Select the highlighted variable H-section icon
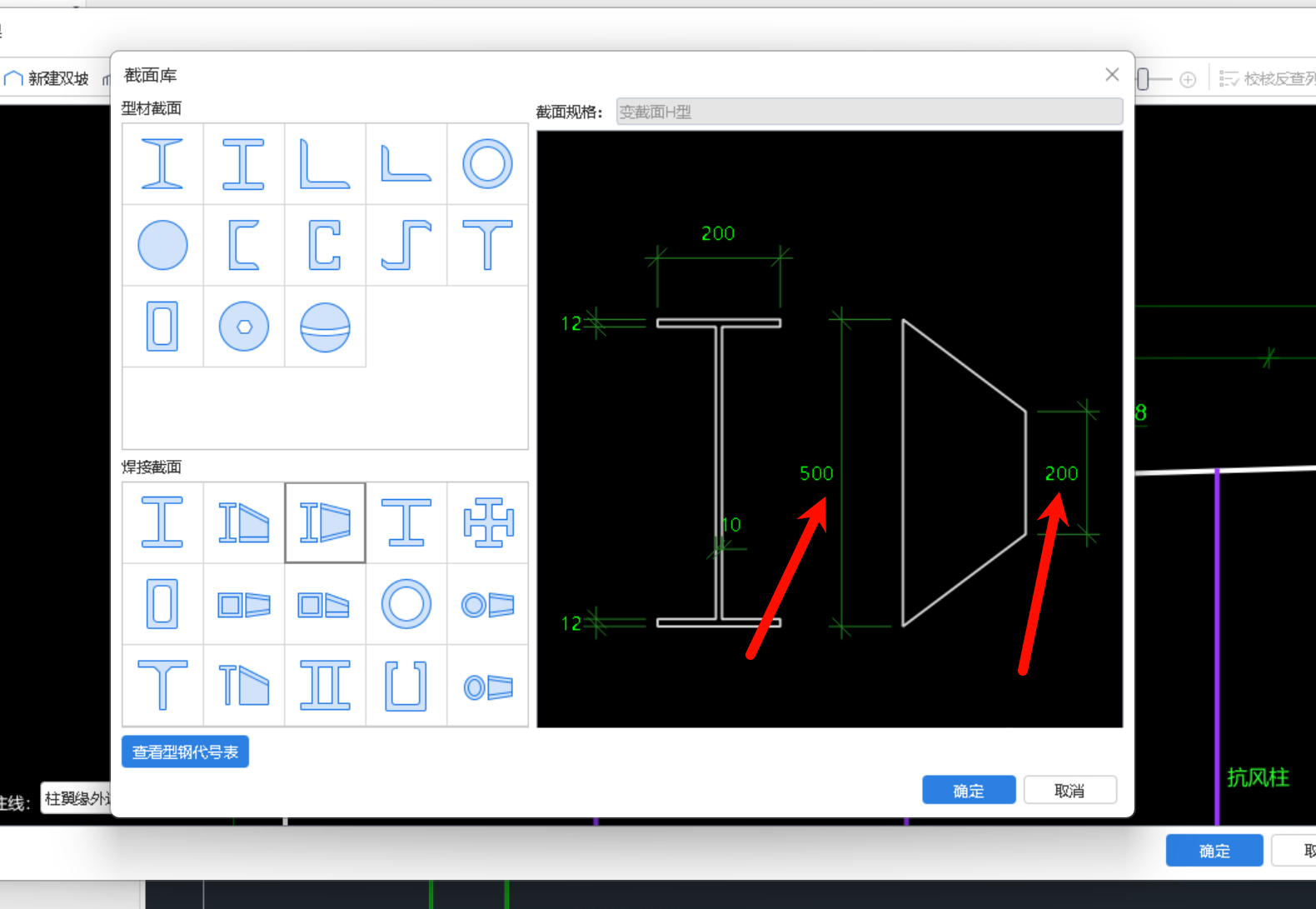 click(325, 522)
